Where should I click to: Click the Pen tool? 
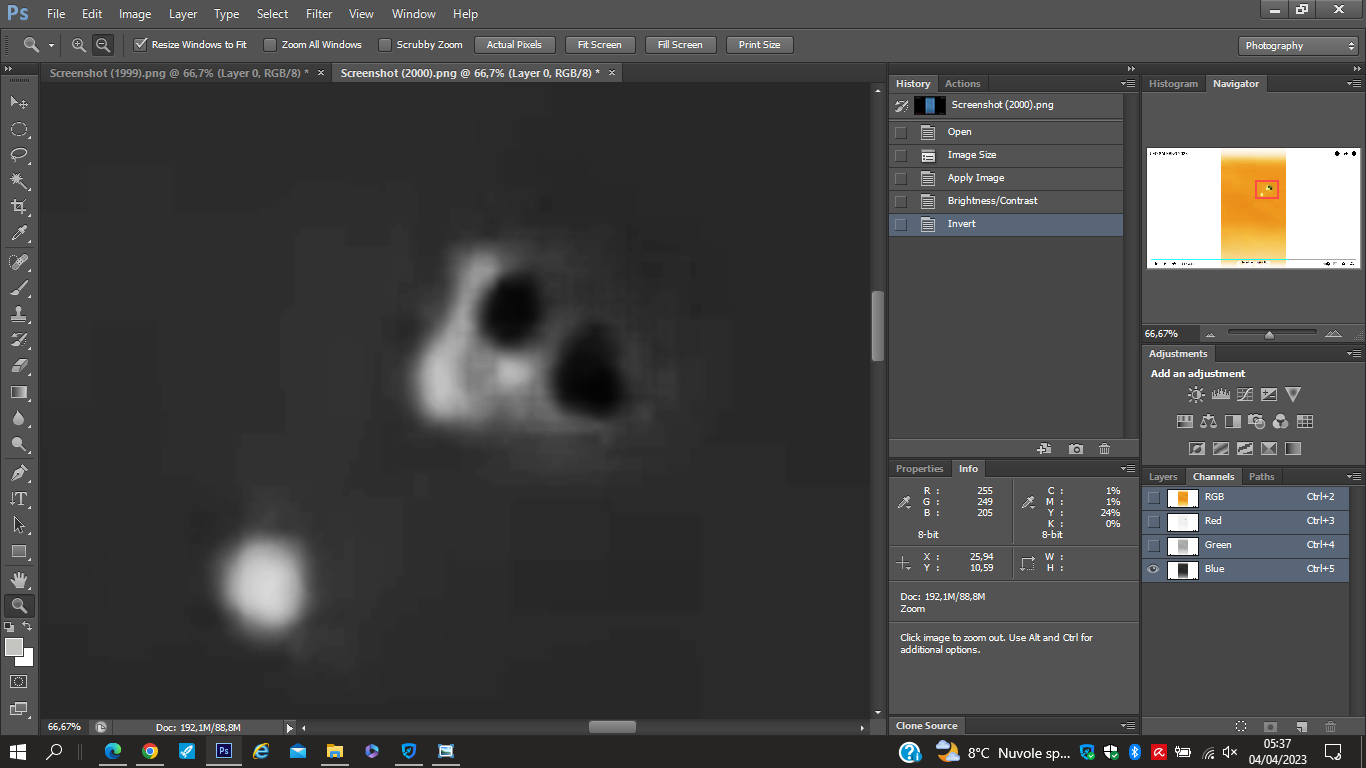click(x=19, y=473)
